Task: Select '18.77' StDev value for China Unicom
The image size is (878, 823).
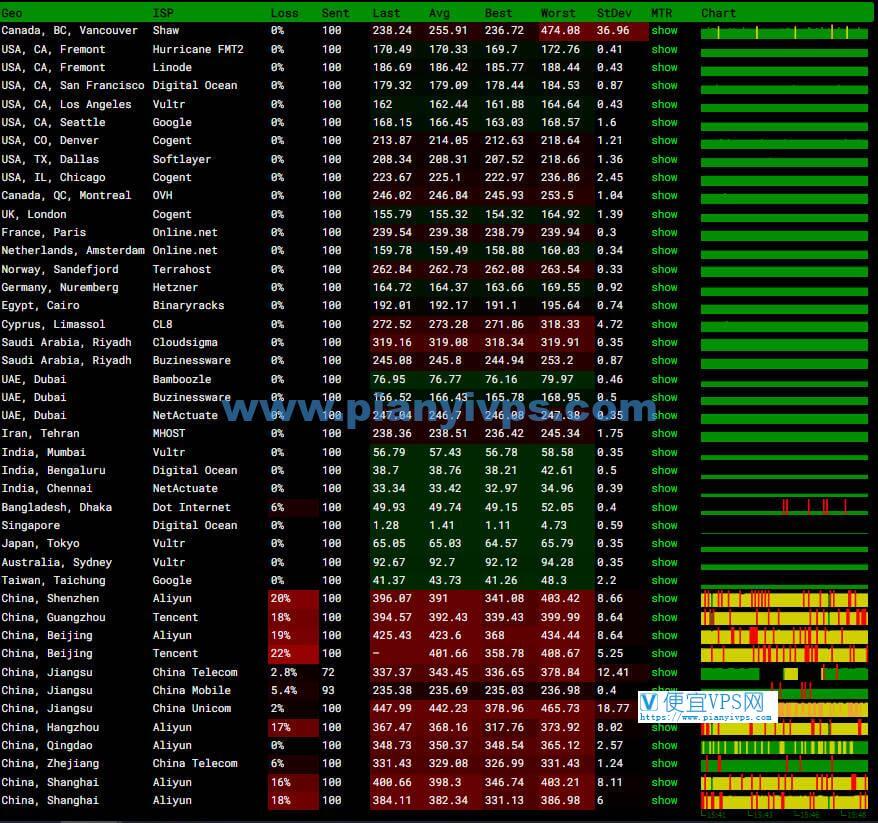Action: 613,708
